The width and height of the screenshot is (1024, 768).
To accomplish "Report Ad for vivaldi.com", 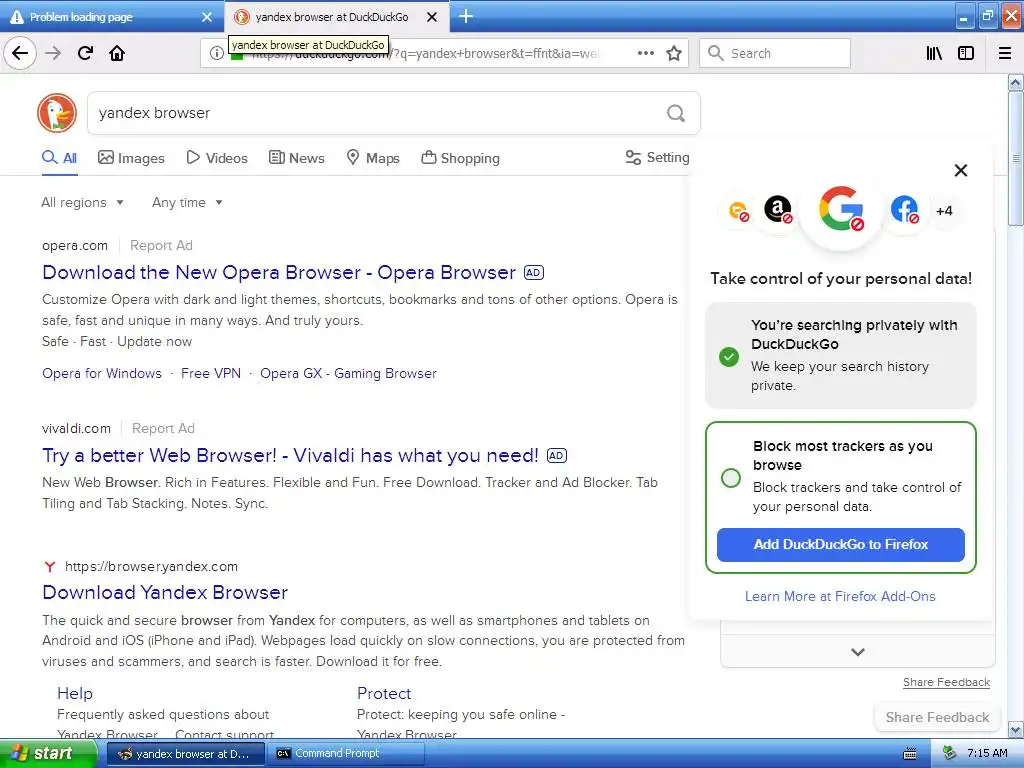I will click(x=163, y=428).
